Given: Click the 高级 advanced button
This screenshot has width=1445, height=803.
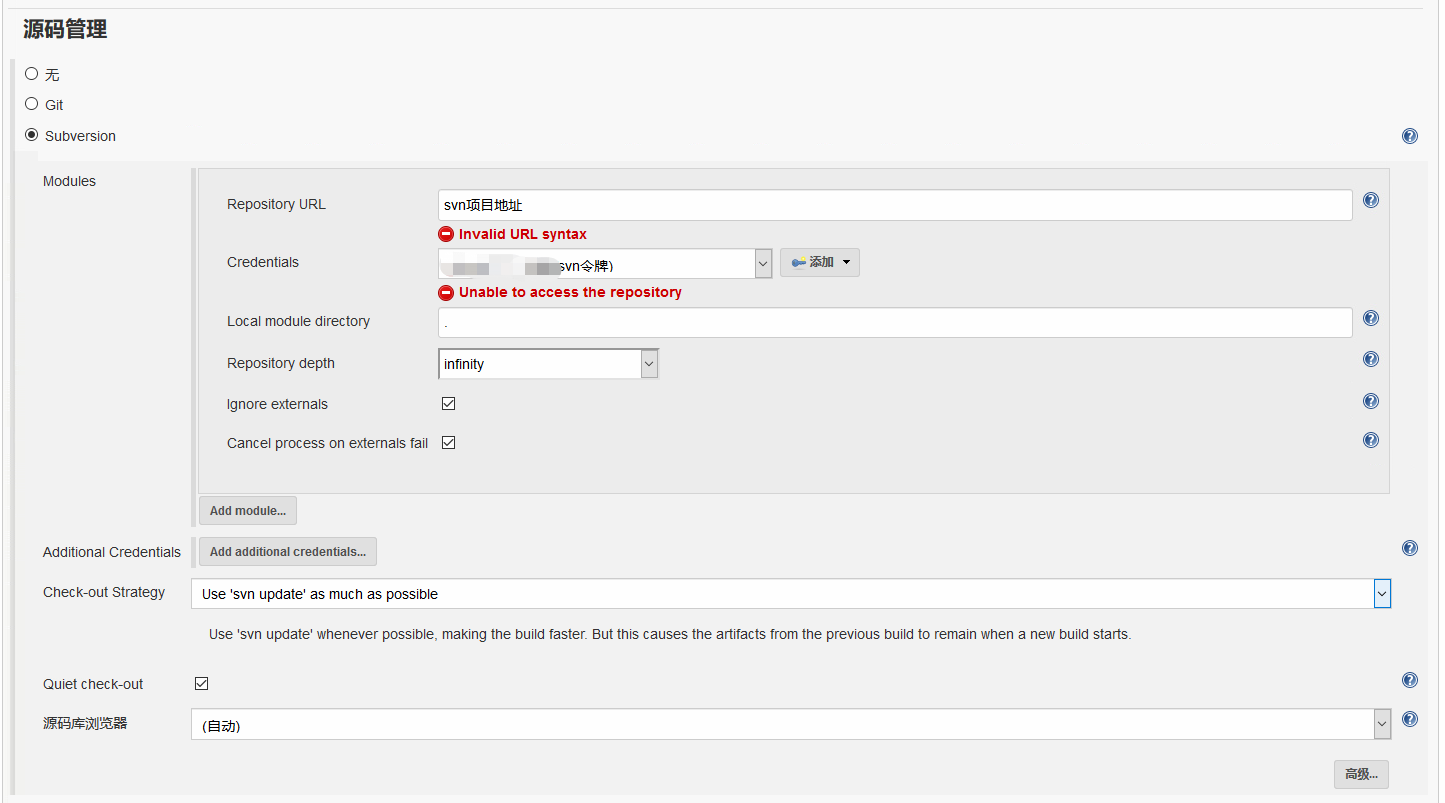Looking at the screenshot, I should click(1361, 774).
